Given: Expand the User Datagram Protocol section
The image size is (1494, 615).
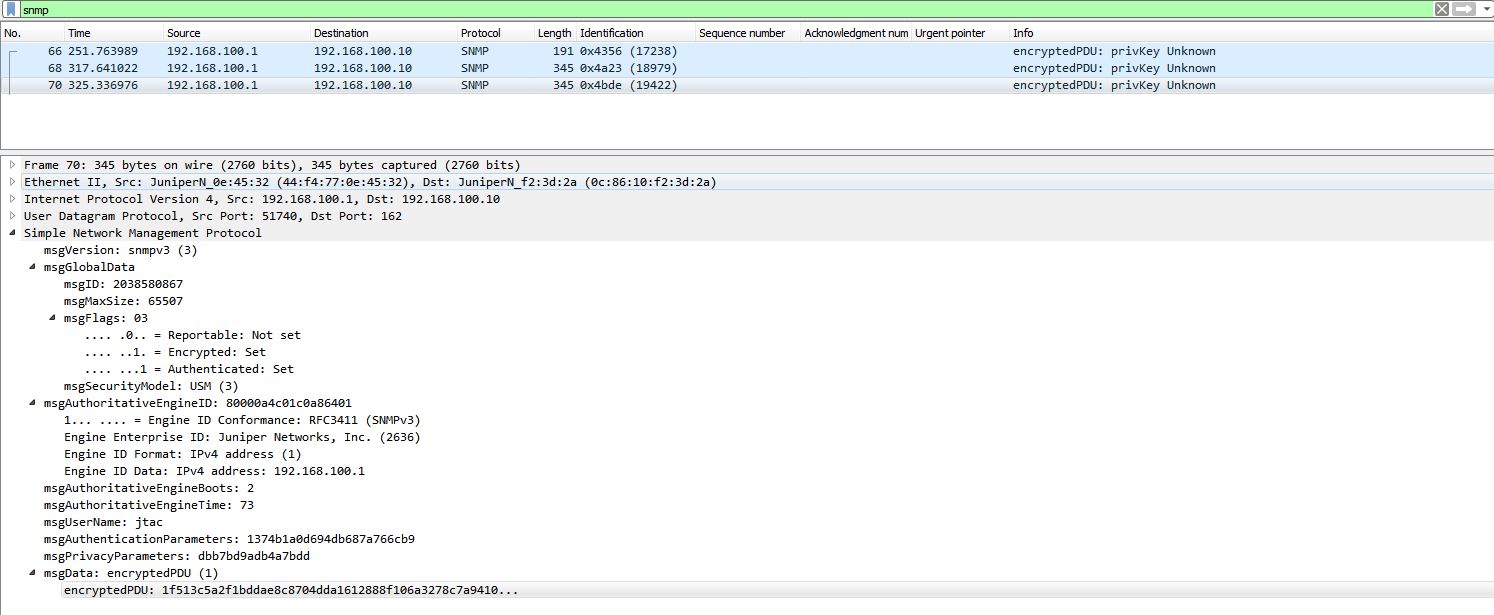Looking at the screenshot, I should 11,215.
